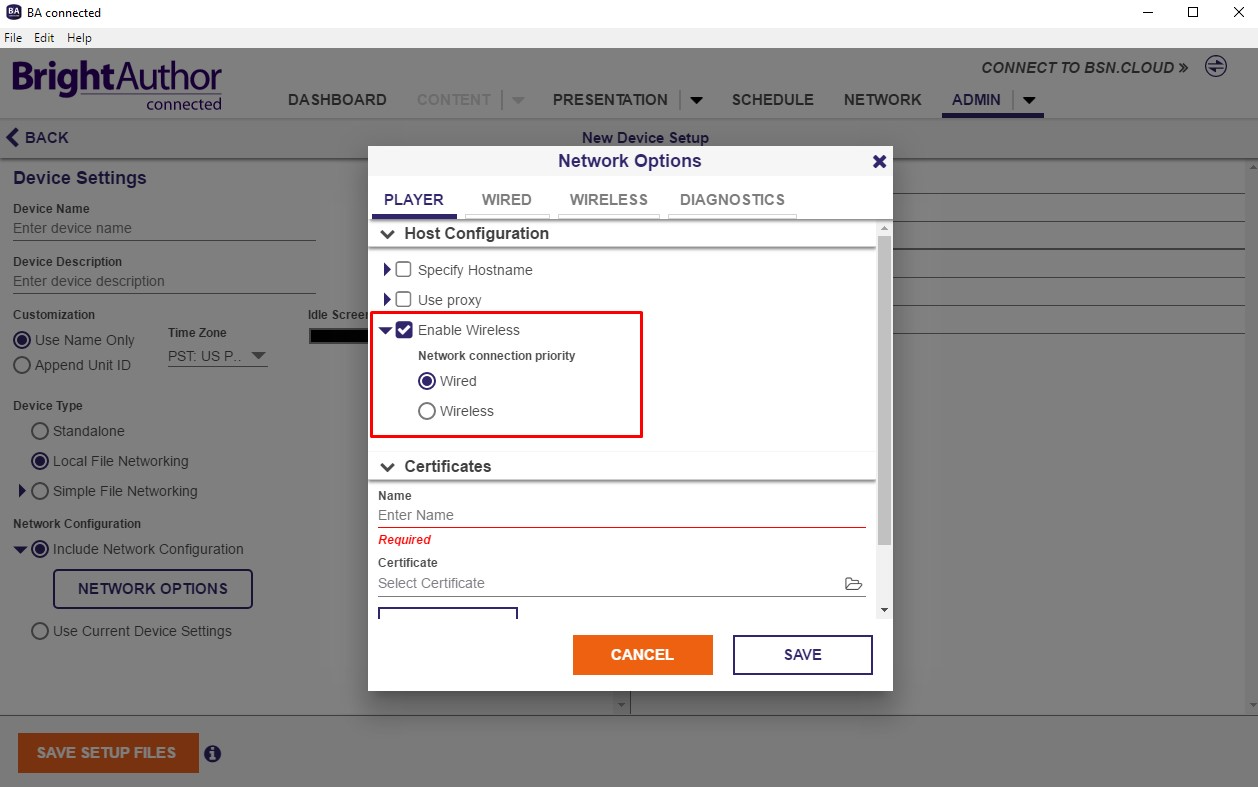The image size is (1258, 787).
Task: Click the NETWORK OPTIONS button
Action: (153, 589)
